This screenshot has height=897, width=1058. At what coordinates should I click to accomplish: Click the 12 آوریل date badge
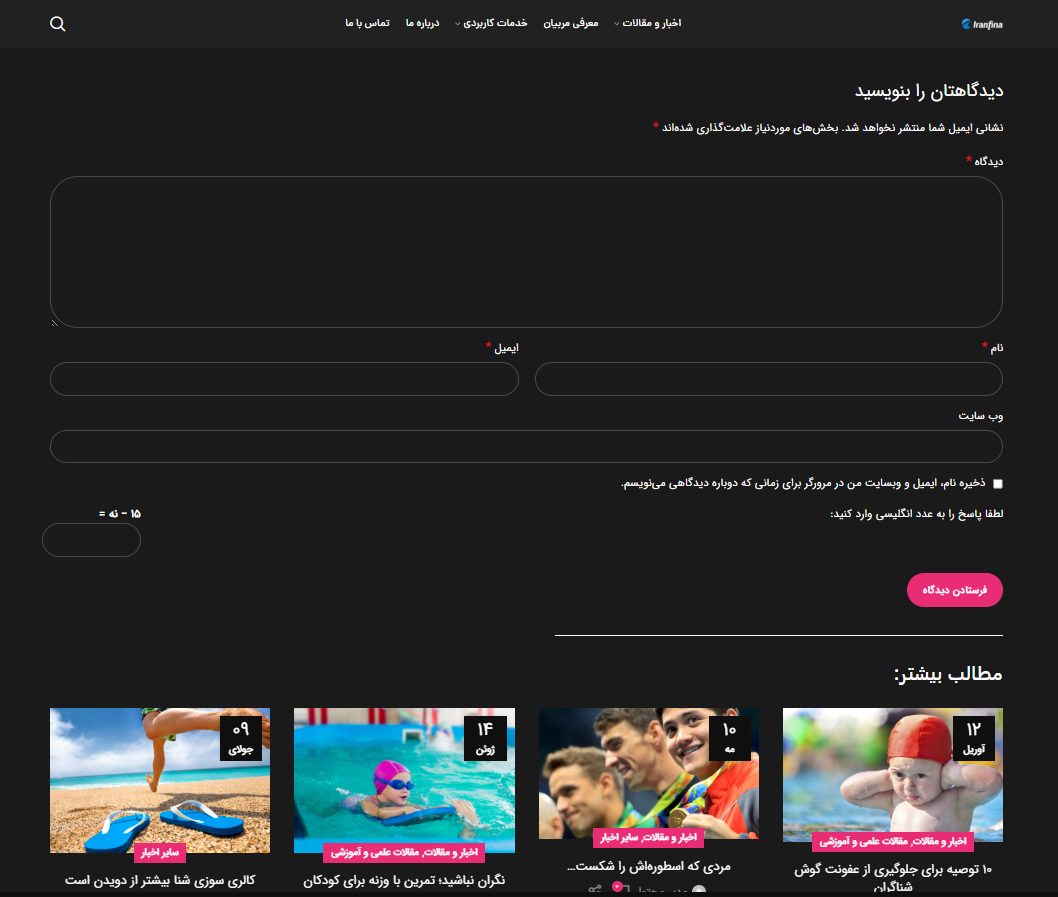pyautogui.click(x=974, y=738)
